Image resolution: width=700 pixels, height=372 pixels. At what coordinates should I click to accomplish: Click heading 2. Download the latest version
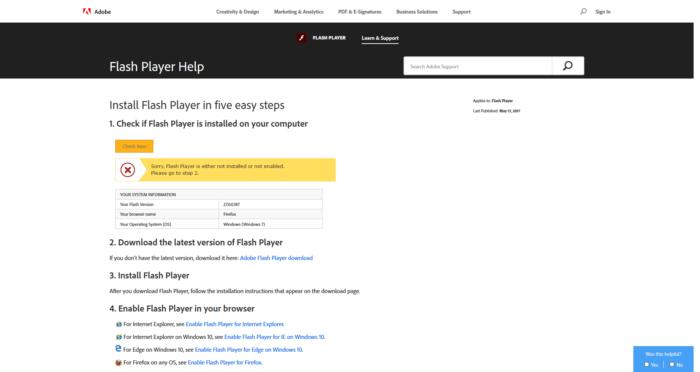[x=196, y=242]
